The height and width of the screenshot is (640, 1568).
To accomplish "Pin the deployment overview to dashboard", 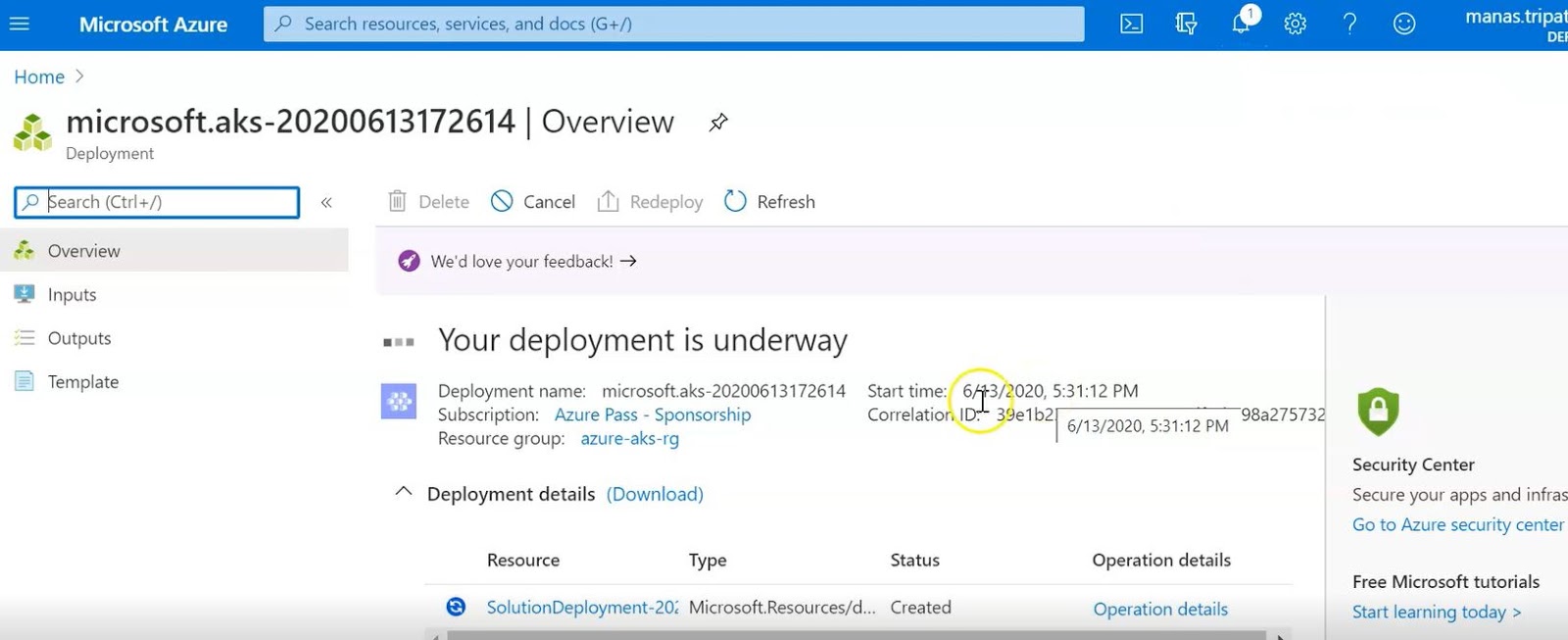I will point(718,123).
